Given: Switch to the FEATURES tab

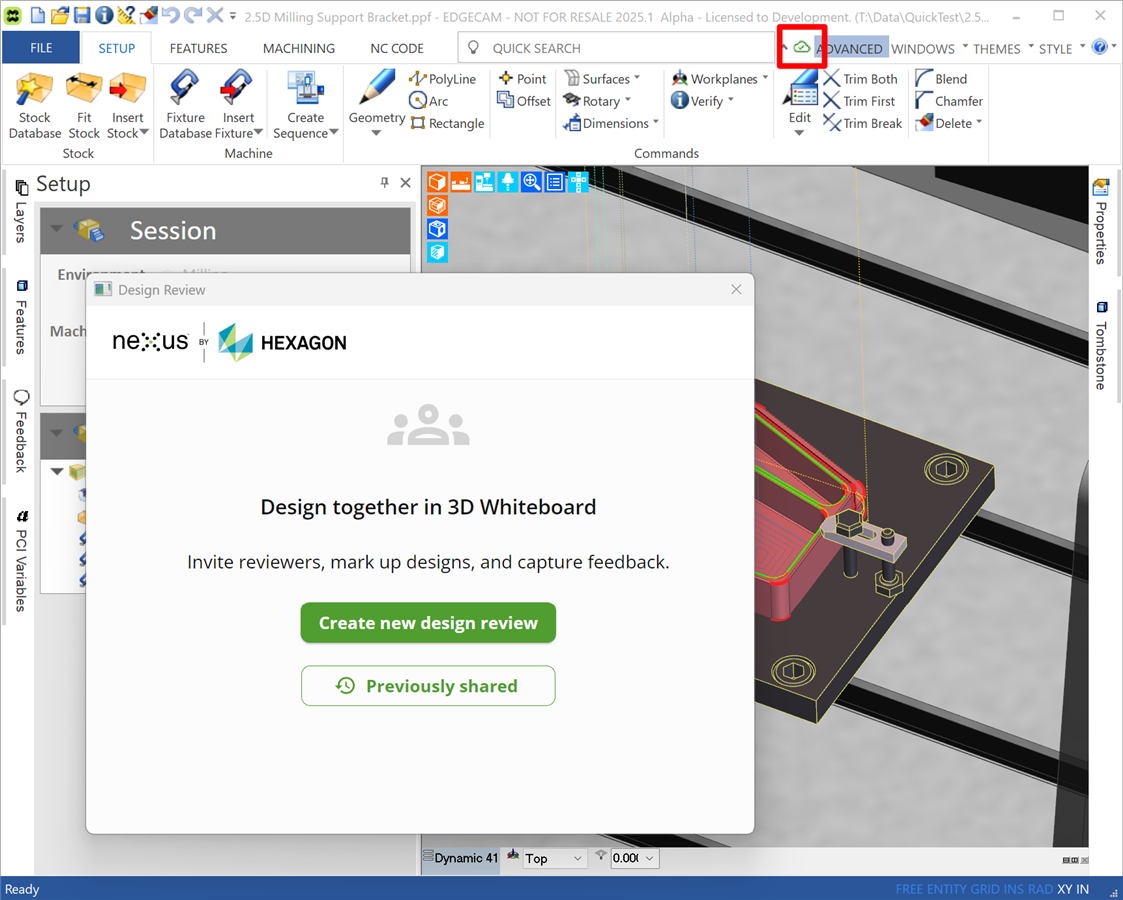Looking at the screenshot, I should (198, 48).
